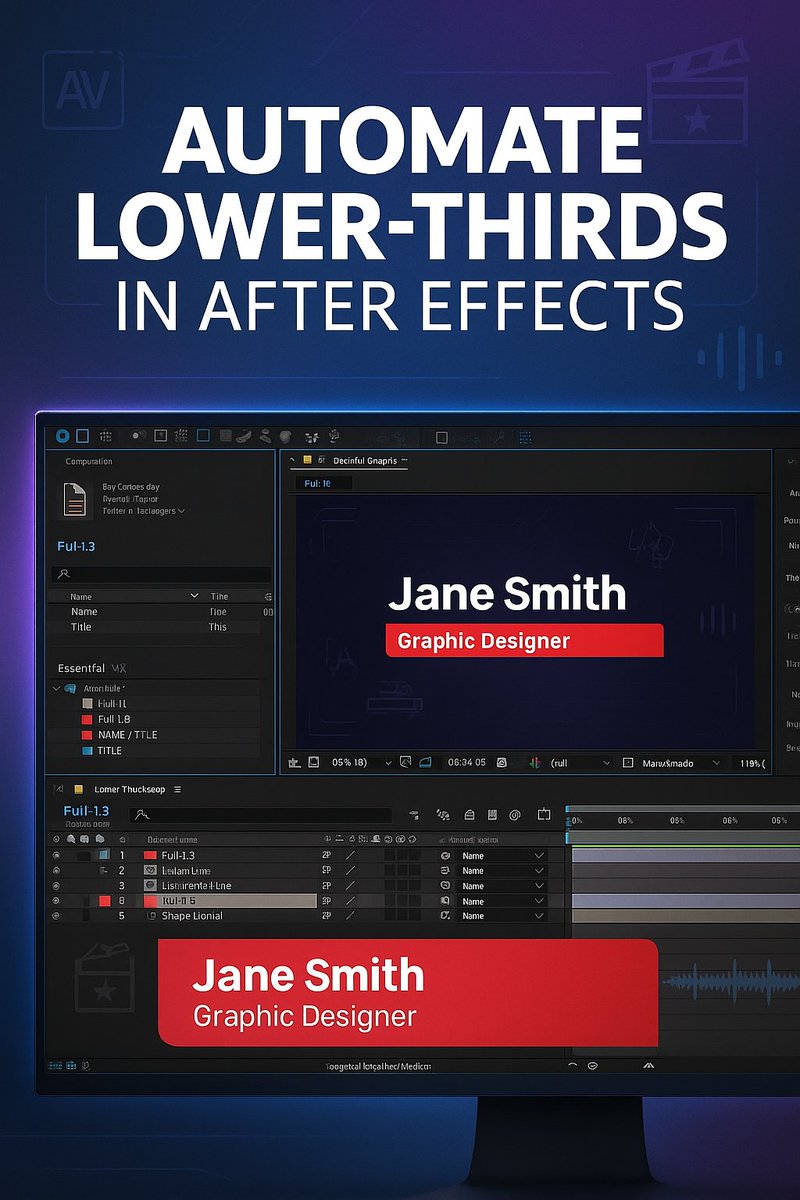The height and width of the screenshot is (1200, 800).
Task: Click the magnifier icon in the project search field
Action: point(64,574)
